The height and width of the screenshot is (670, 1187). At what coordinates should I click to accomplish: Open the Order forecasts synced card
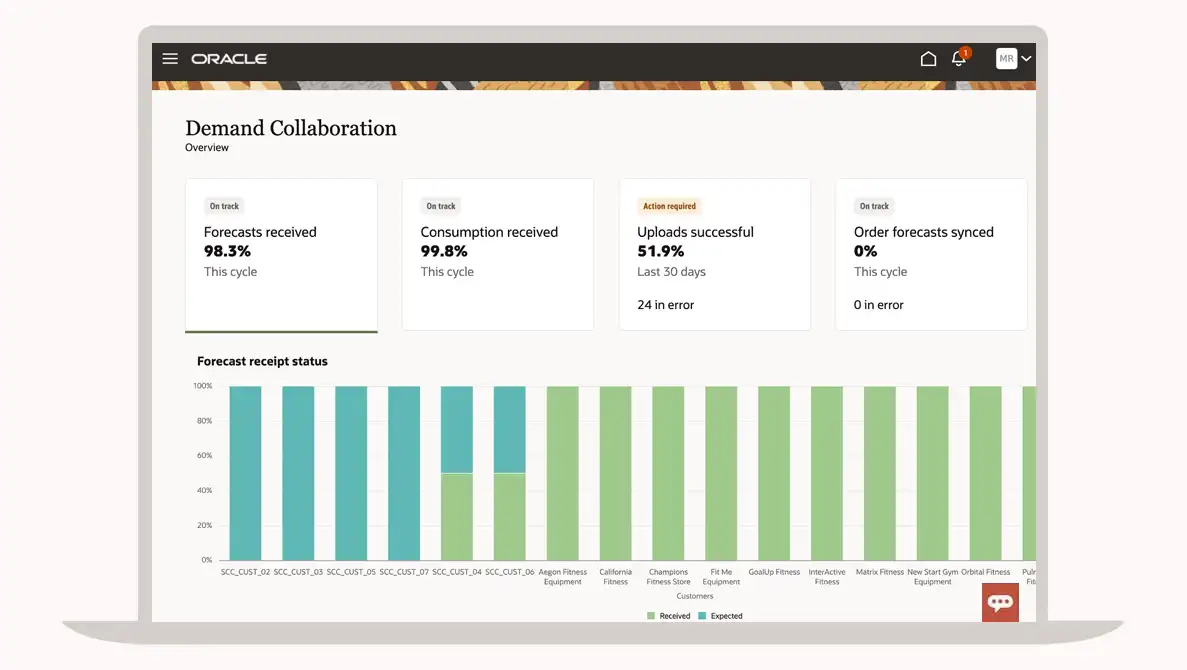coord(931,254)
